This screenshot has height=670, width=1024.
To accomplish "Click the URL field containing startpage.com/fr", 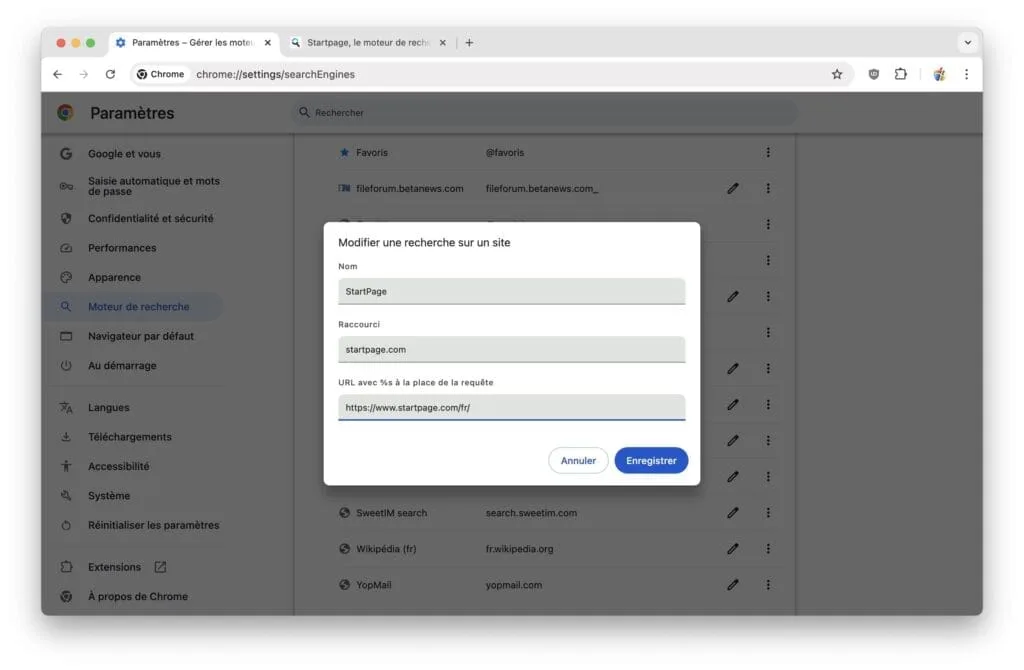I will click(511, 406).
